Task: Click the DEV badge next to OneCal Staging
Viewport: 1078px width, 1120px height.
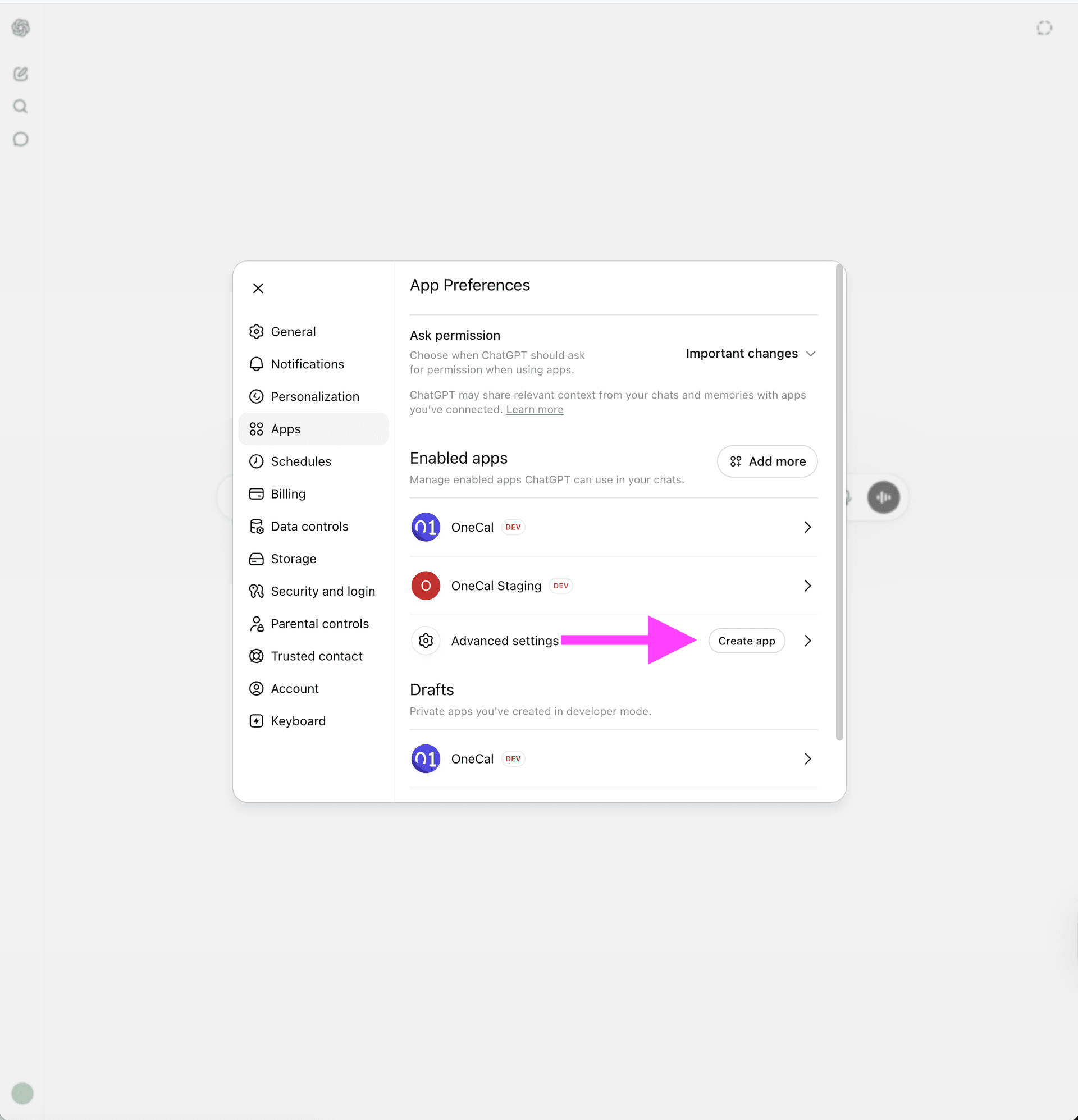Action: click(561, 586)
